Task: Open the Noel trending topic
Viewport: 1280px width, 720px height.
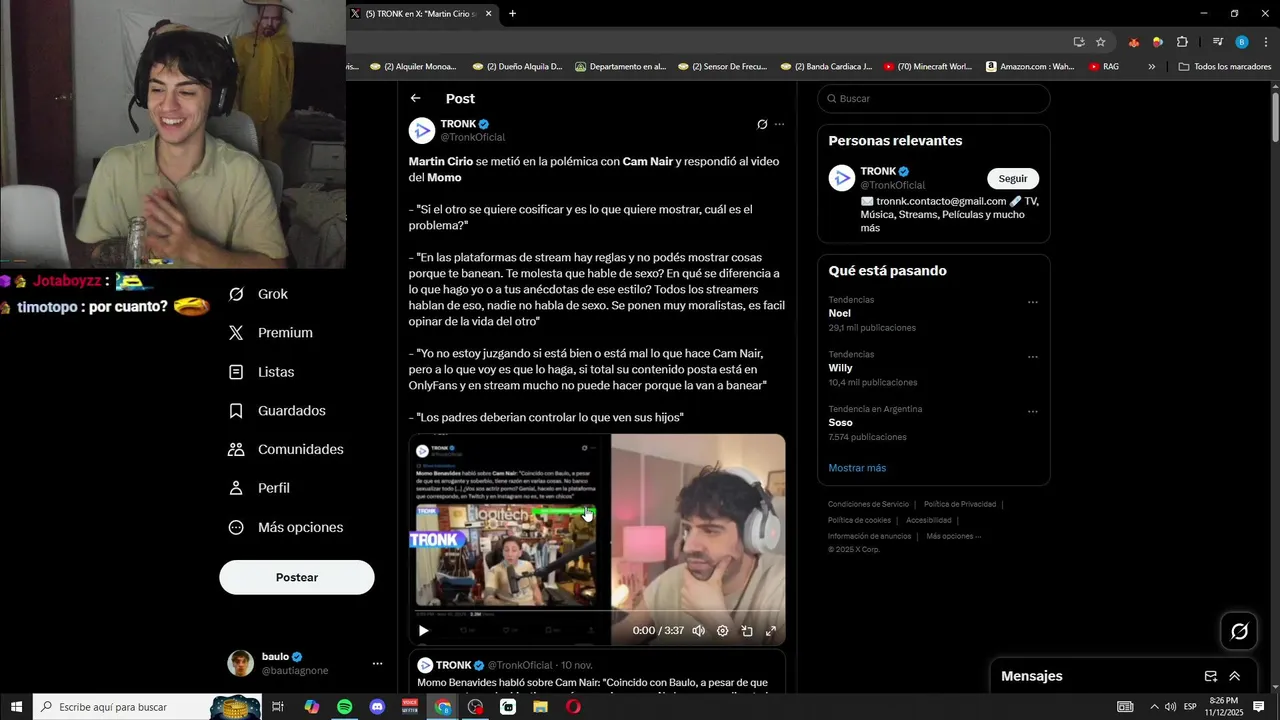Action: 839,313
